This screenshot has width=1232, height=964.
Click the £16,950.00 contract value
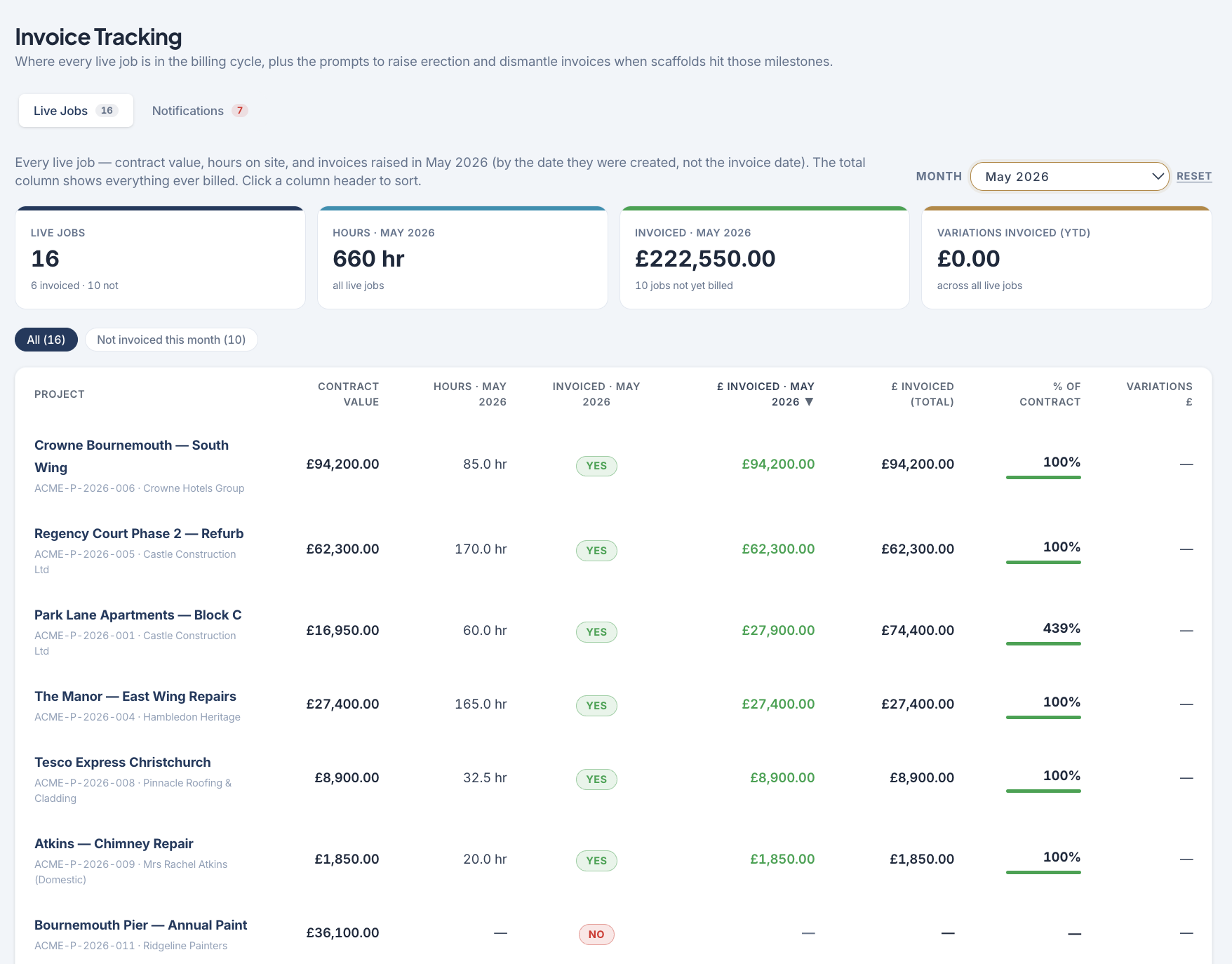coord(342,631)
